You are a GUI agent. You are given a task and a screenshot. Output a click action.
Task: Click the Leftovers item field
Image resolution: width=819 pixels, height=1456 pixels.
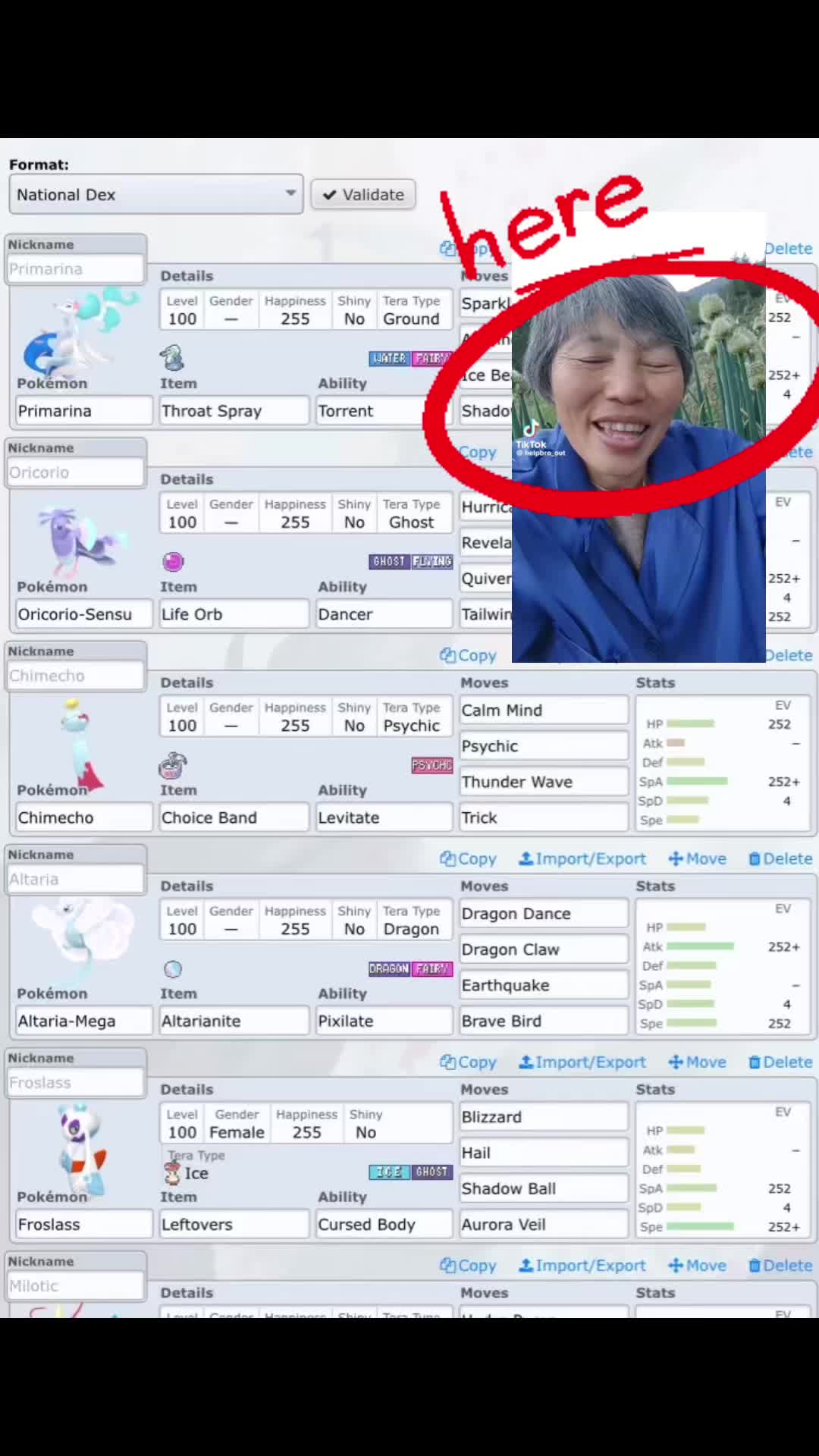tap(234, 1224)
